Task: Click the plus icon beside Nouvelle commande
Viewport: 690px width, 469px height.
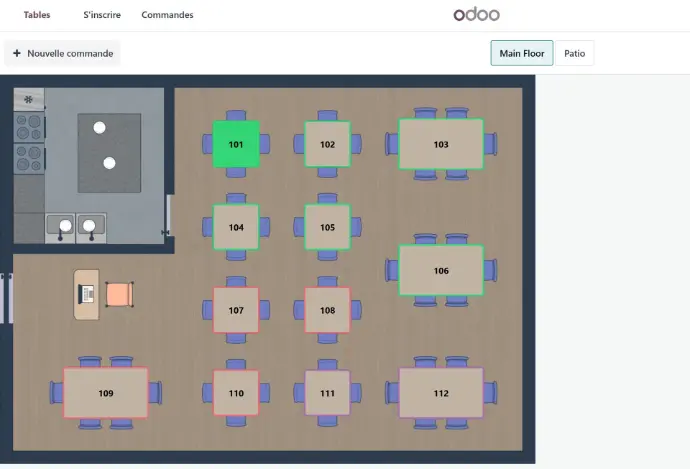Action: [x=17, y=53]
